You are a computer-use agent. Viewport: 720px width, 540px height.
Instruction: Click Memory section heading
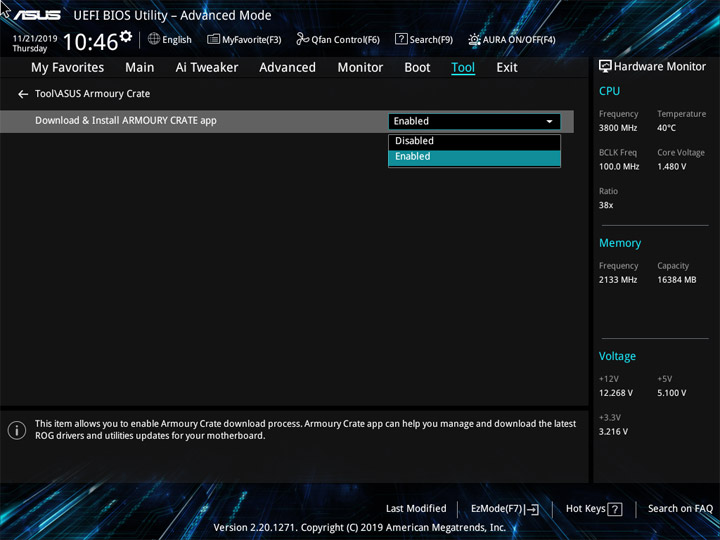[620, 243]
